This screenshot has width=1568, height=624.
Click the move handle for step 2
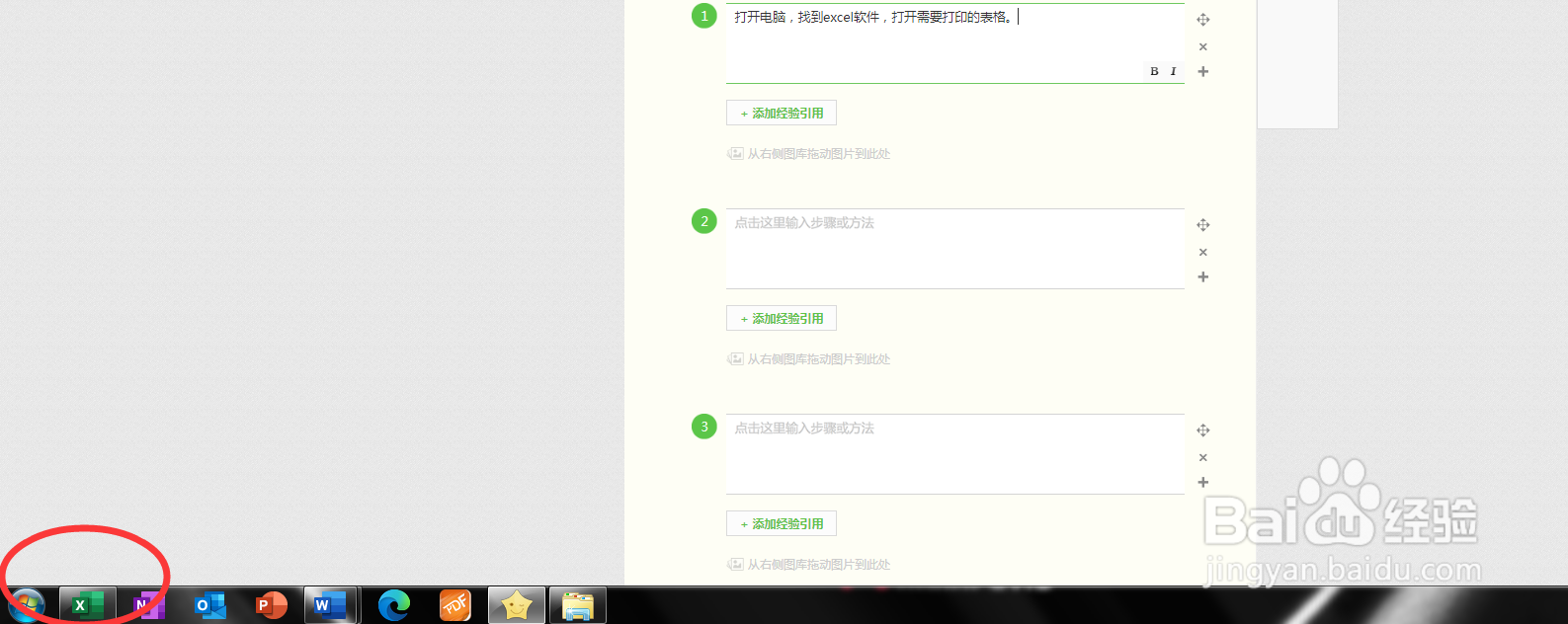coord(1203,225)
